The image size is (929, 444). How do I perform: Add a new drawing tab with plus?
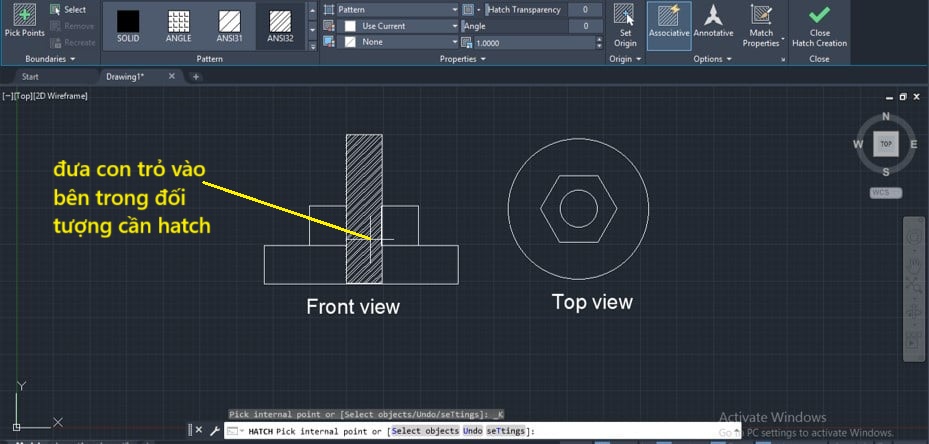click(x=196, y=76)
